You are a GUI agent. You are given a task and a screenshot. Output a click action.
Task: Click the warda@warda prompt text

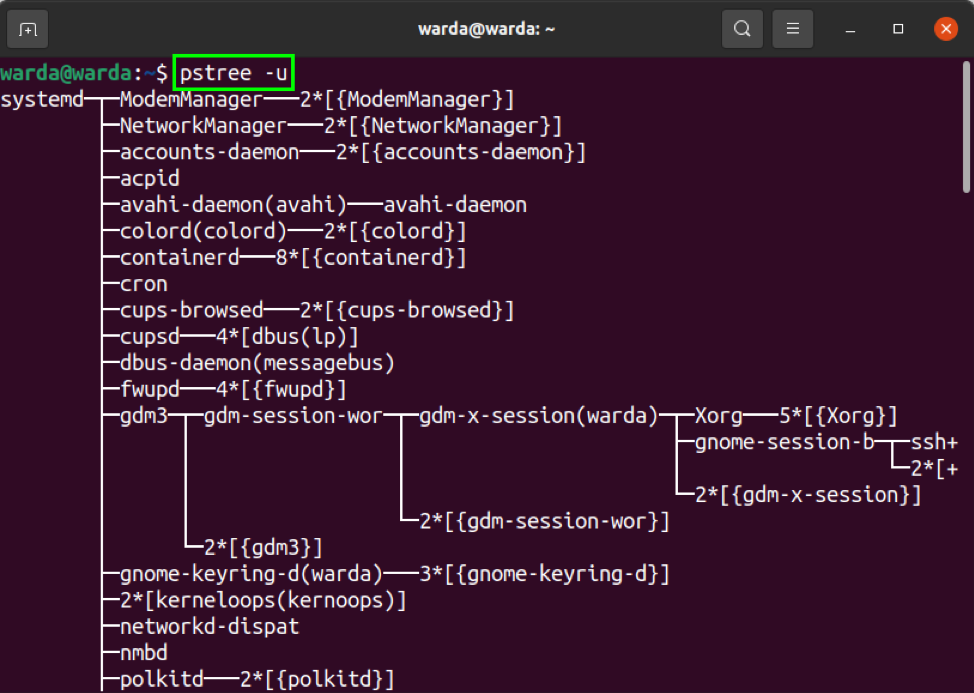point(66,73)
